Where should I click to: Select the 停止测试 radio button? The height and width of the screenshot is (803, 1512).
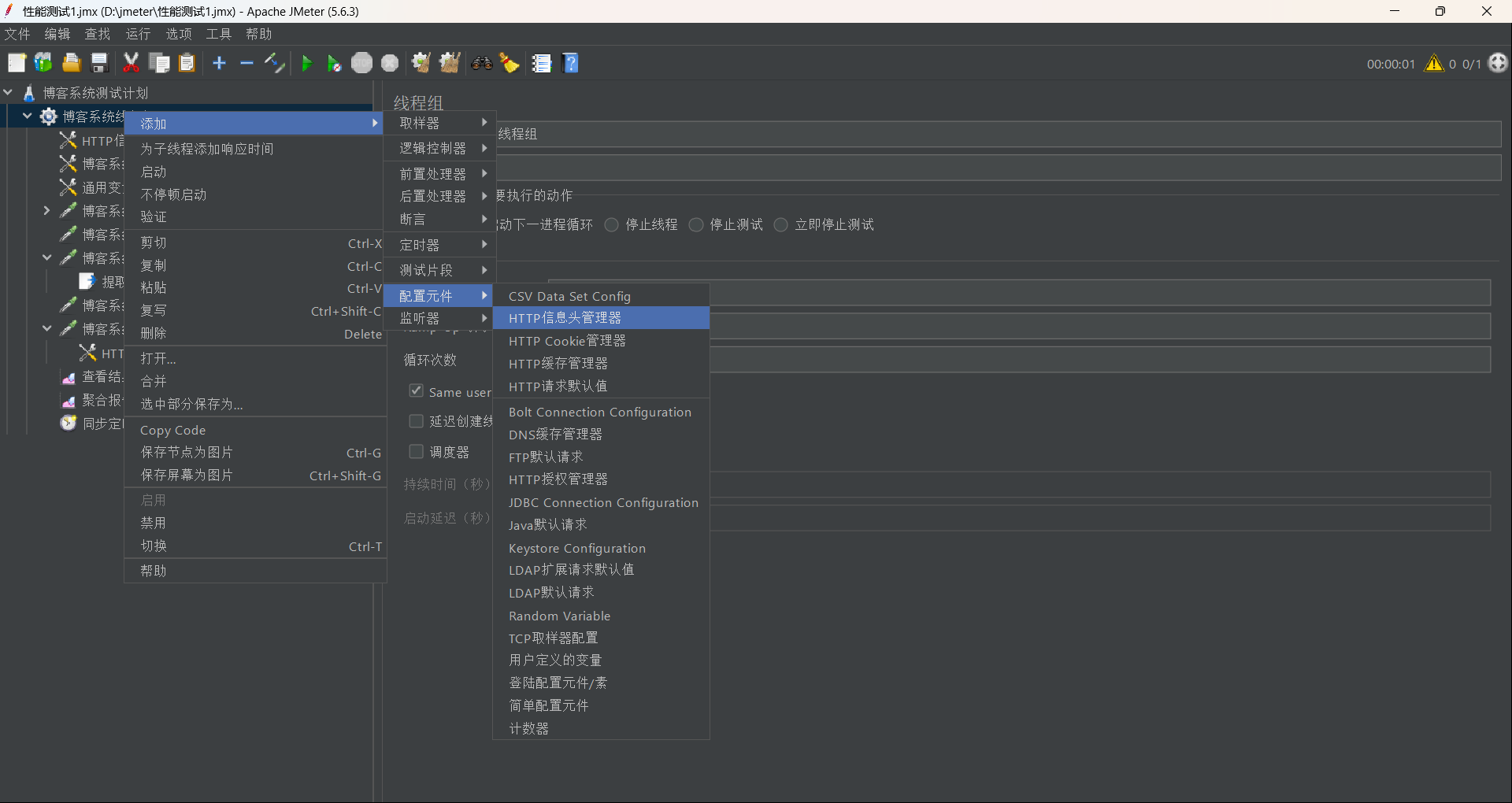point(696,225)
